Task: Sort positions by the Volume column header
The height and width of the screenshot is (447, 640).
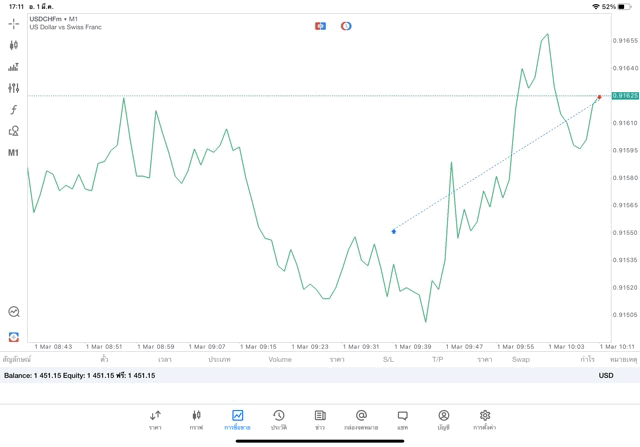Action: tap(280, 359)
